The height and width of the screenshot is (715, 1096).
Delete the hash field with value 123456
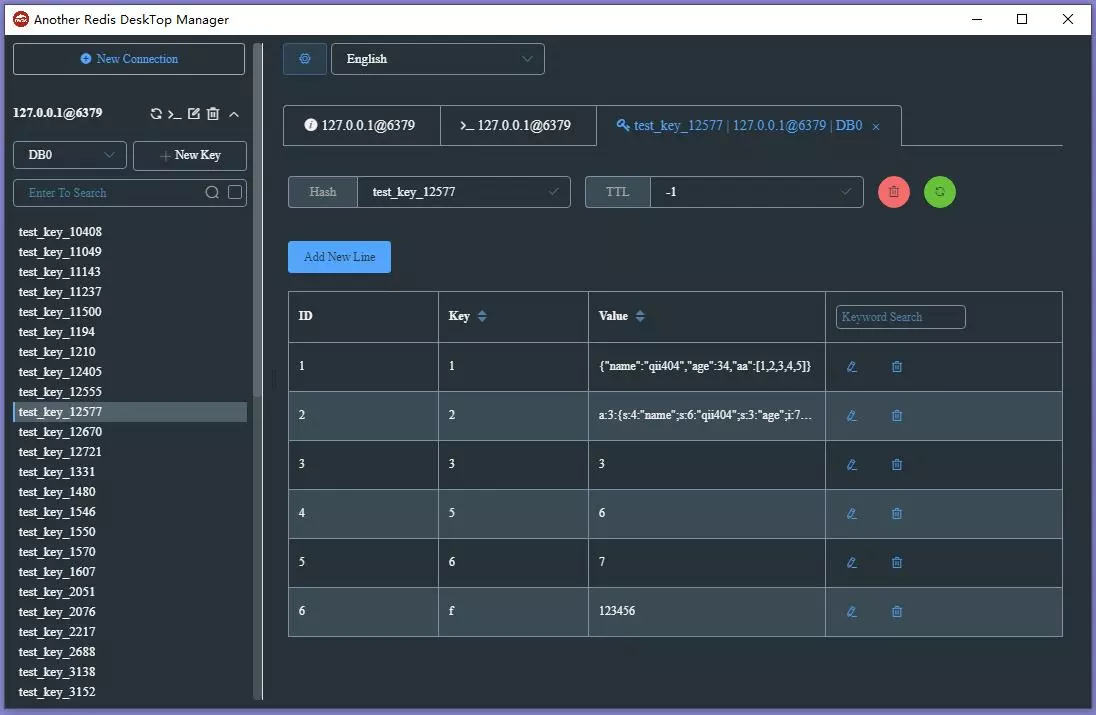point(896,611)
